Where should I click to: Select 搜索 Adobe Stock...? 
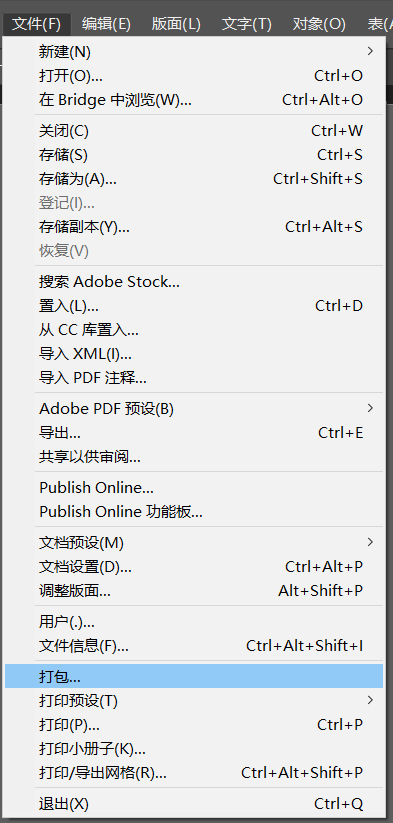tap(194, 282)
